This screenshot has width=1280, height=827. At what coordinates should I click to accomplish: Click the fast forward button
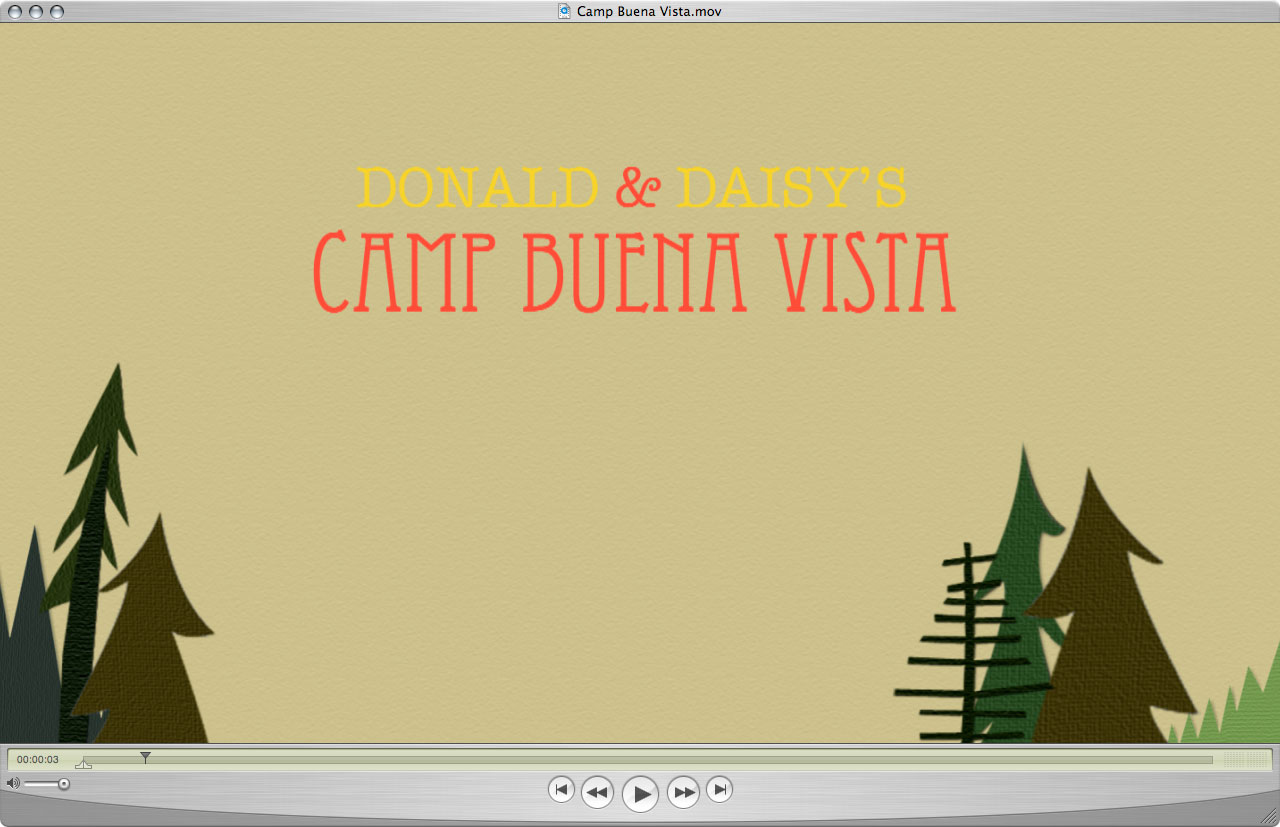point(683,792)
